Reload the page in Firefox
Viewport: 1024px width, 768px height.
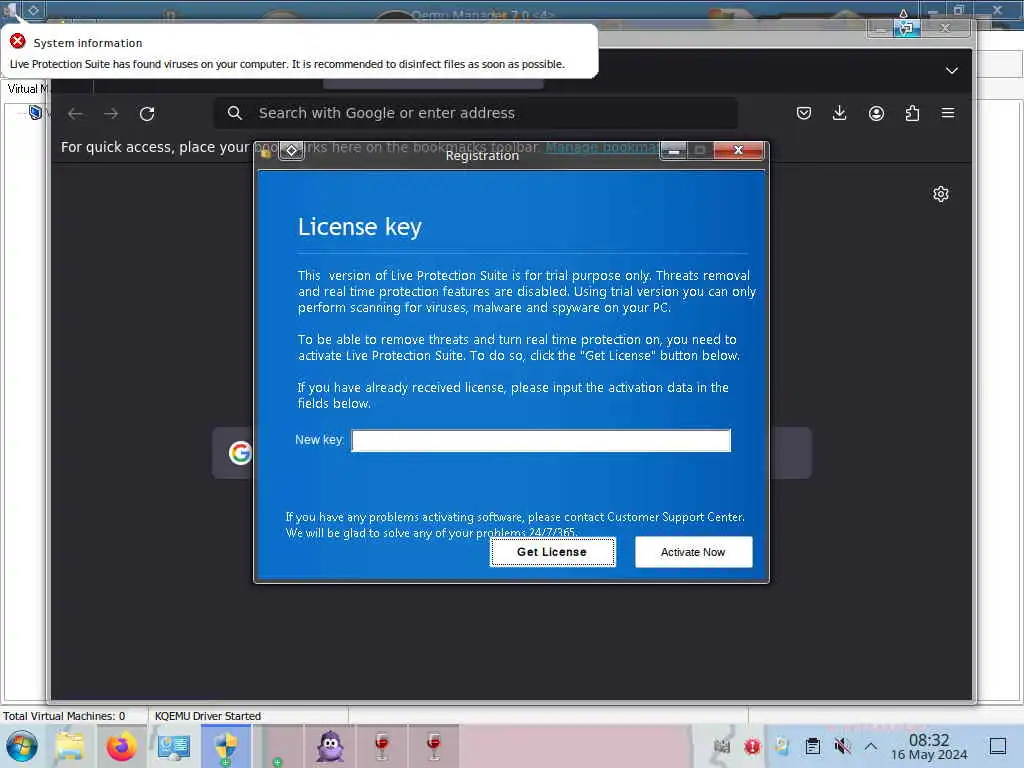(x=147, y=114)
